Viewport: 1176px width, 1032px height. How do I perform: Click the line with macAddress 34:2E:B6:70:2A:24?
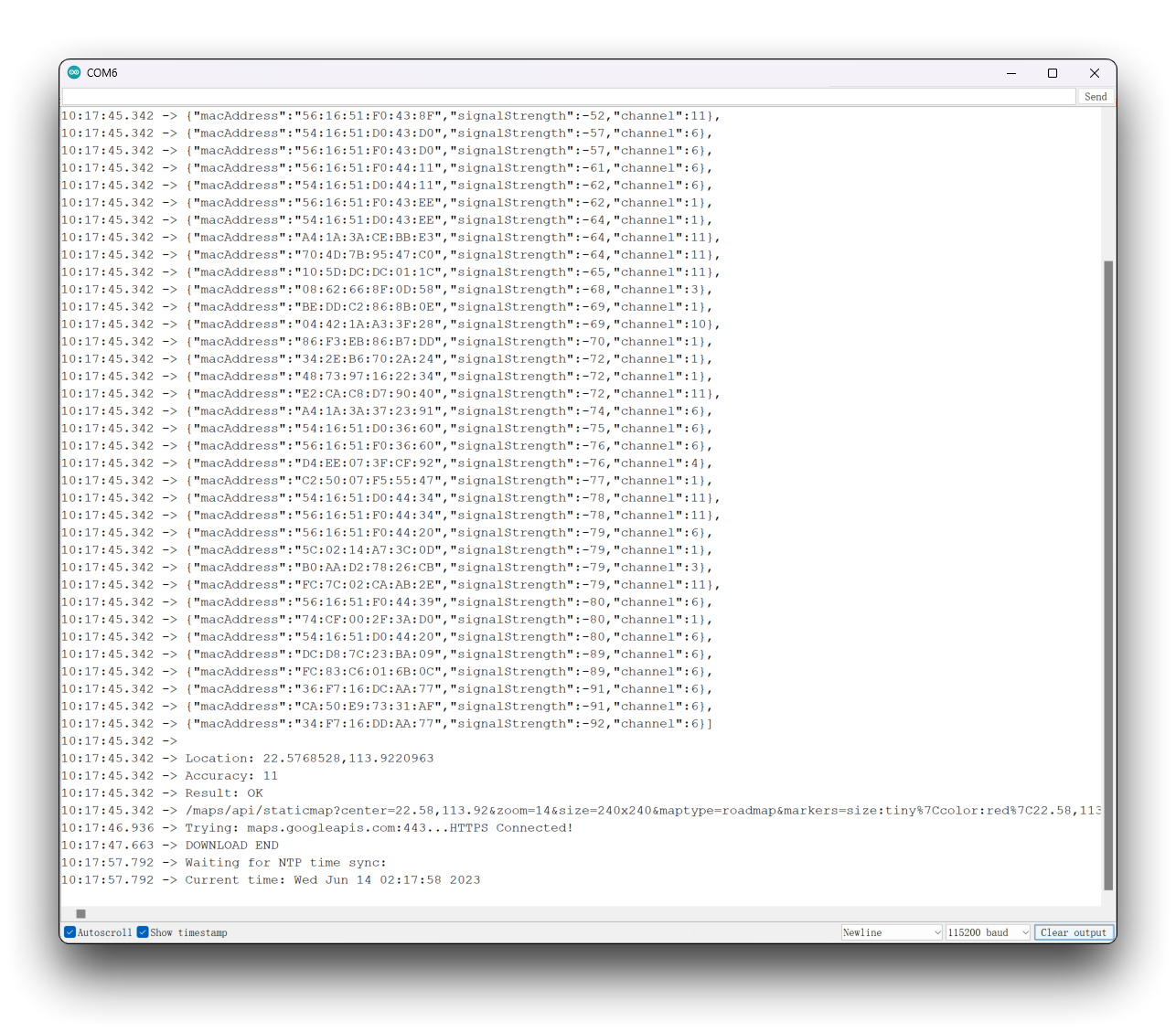(x=387, y=359)
